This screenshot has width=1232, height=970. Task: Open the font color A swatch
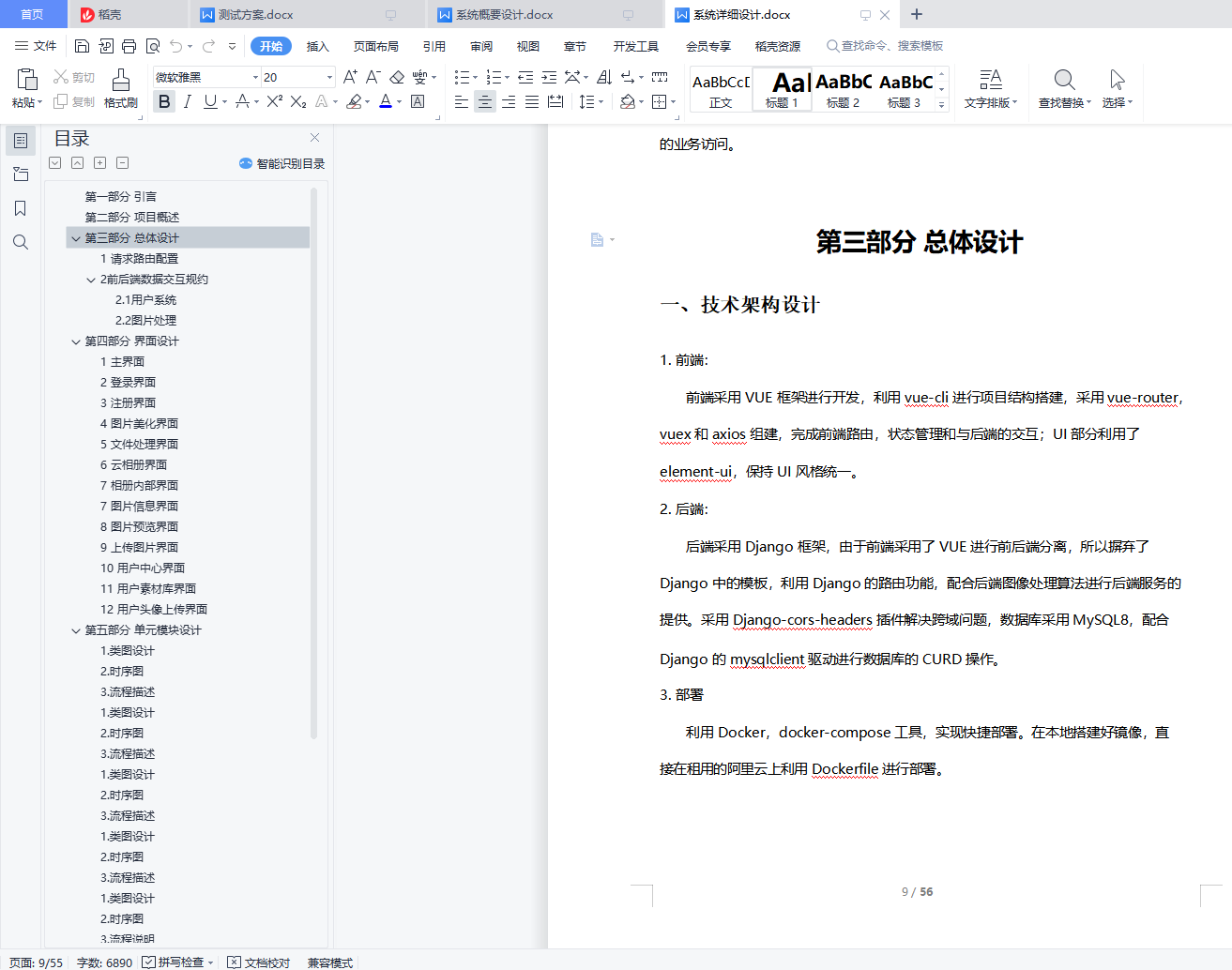coord(385,101)
